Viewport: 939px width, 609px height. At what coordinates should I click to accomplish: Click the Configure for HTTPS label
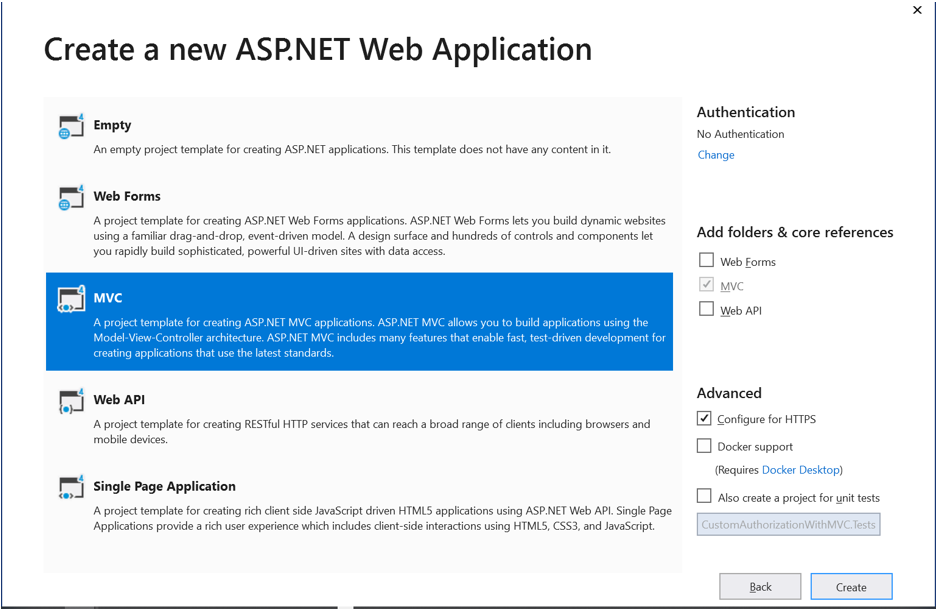(767, 419)
